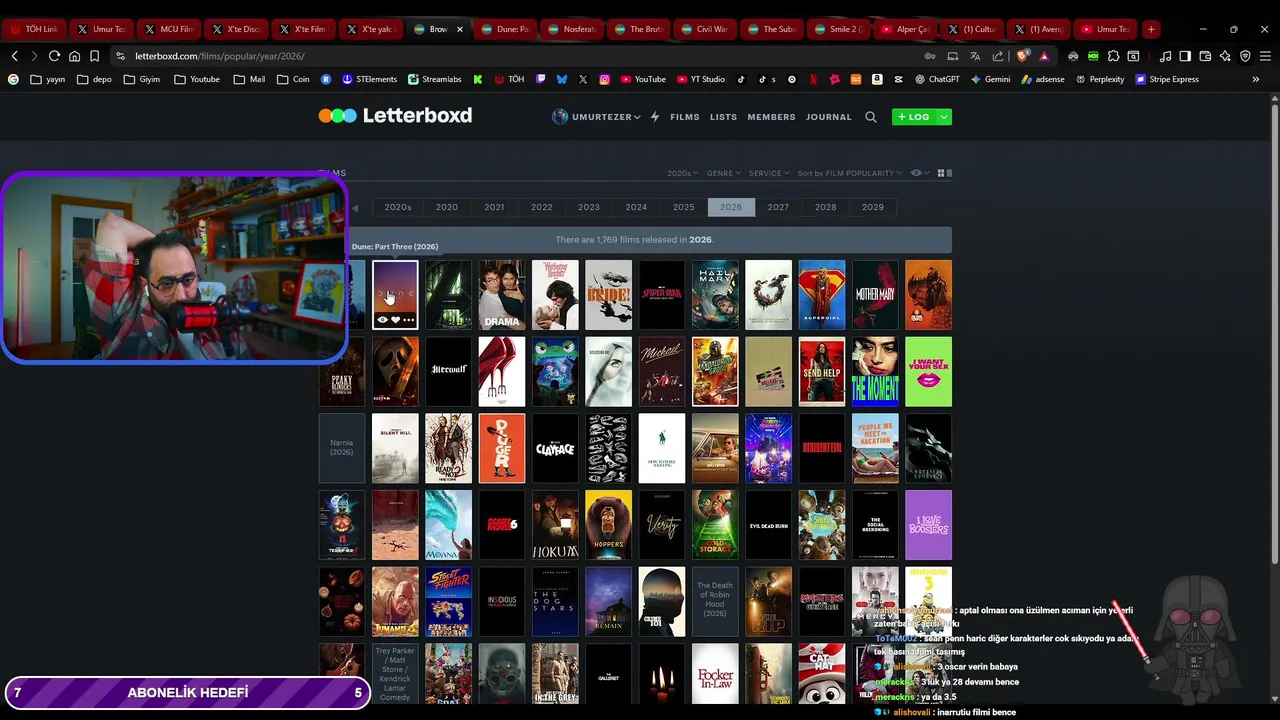Screen dimensions: 1280x720
Task: Open the Supergirl film poster
Action: (x=822, y=295)
